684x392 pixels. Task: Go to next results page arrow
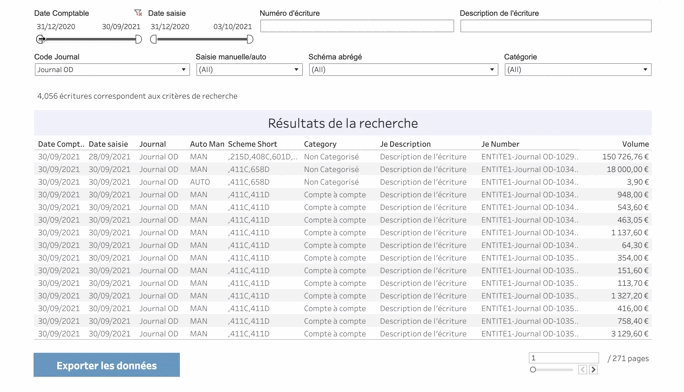[593, 370]
